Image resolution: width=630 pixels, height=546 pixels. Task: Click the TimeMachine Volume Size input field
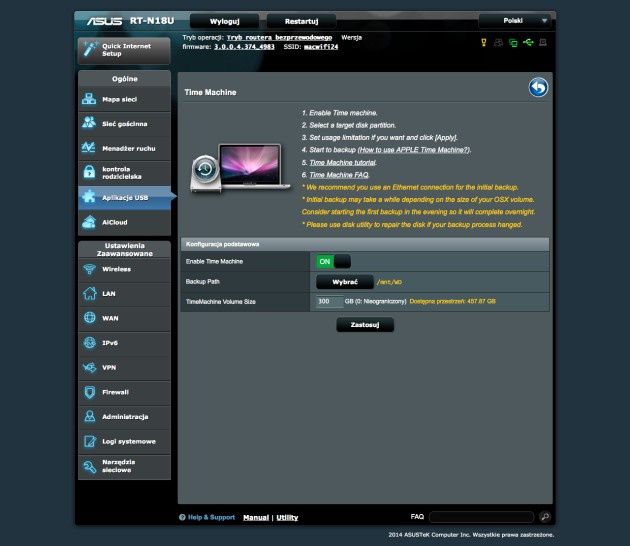[x=329, y=301]
